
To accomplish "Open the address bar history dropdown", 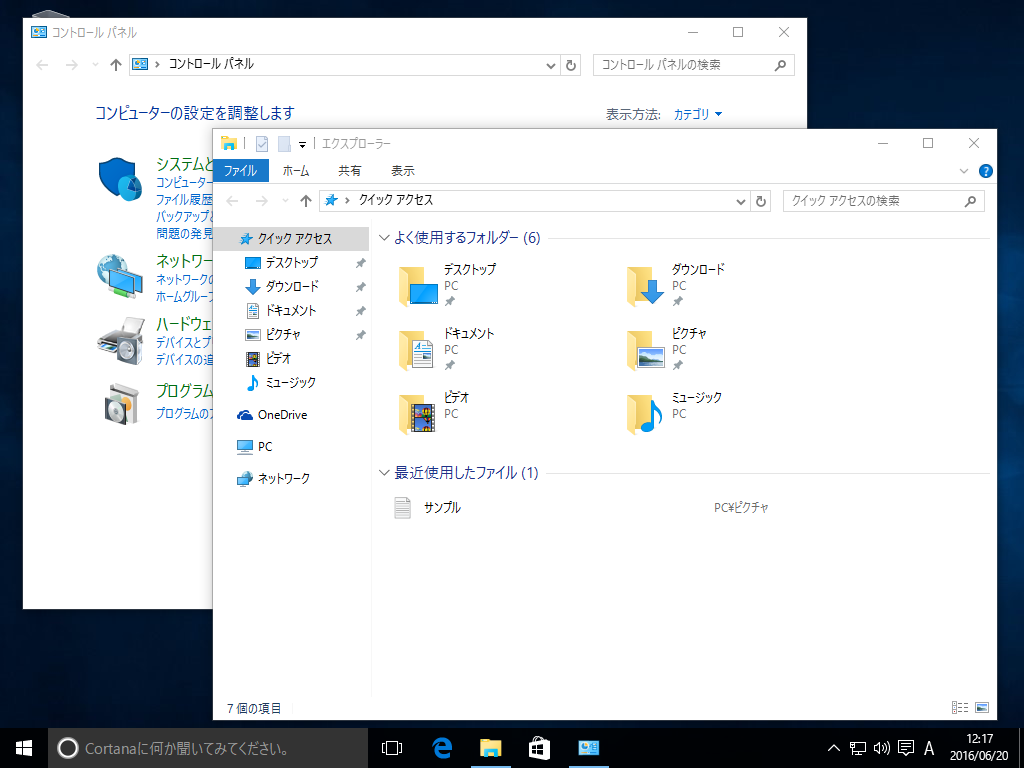I will (740, 200).
